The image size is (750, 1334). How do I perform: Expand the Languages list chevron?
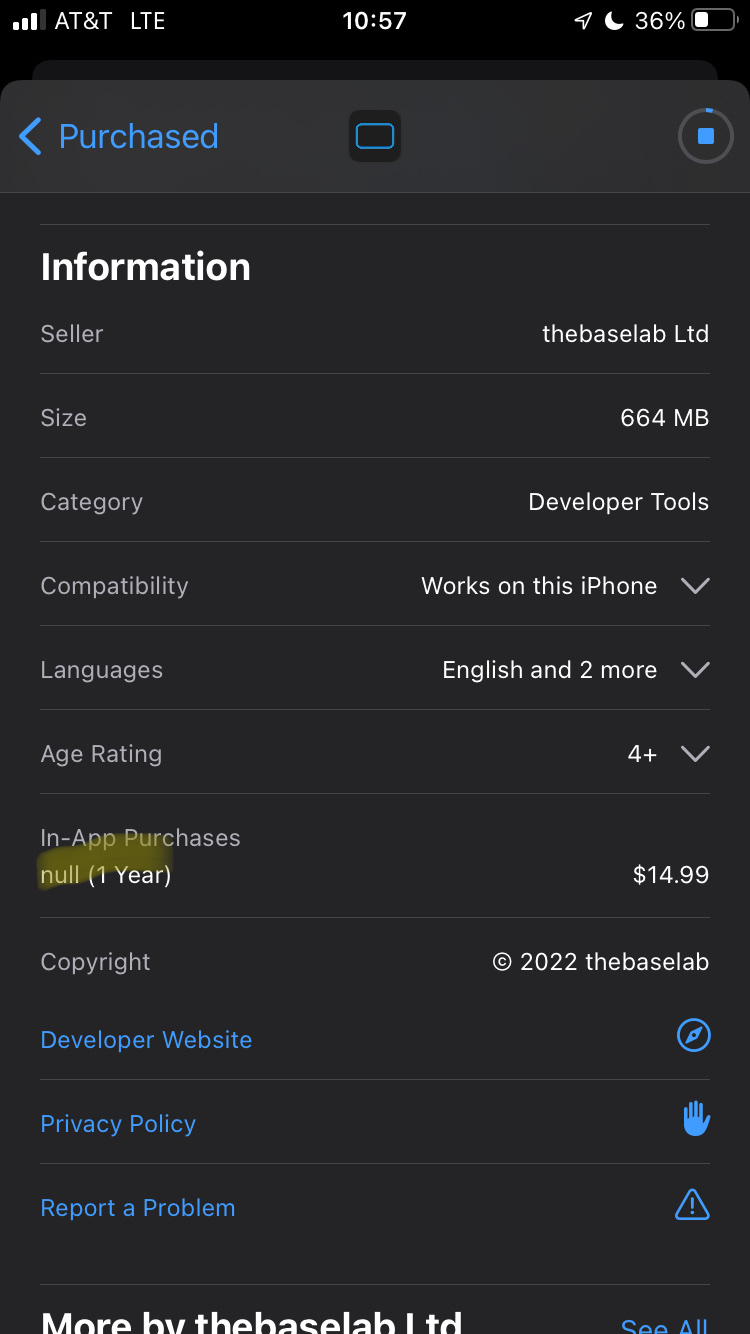[695, 670]
